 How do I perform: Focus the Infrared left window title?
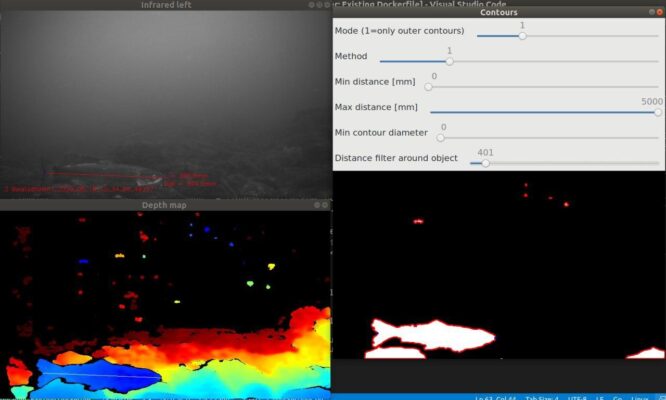click(x=166, y=5)
